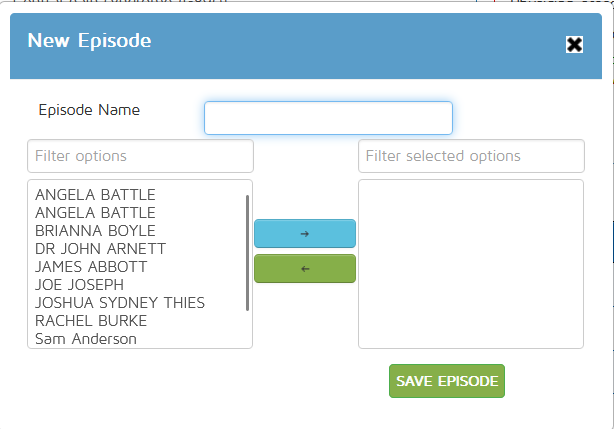614x429 pixels.
Task: Click the New Episode header title
Action: (89, 41)
